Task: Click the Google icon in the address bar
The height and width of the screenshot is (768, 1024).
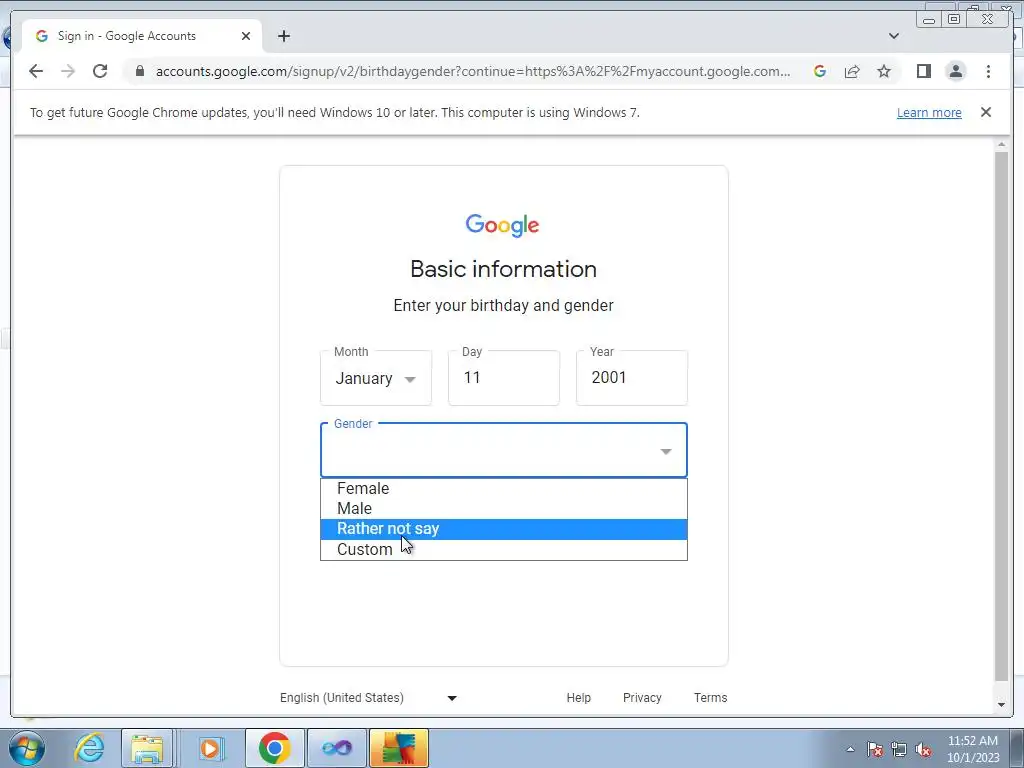Action: (820, 71)
